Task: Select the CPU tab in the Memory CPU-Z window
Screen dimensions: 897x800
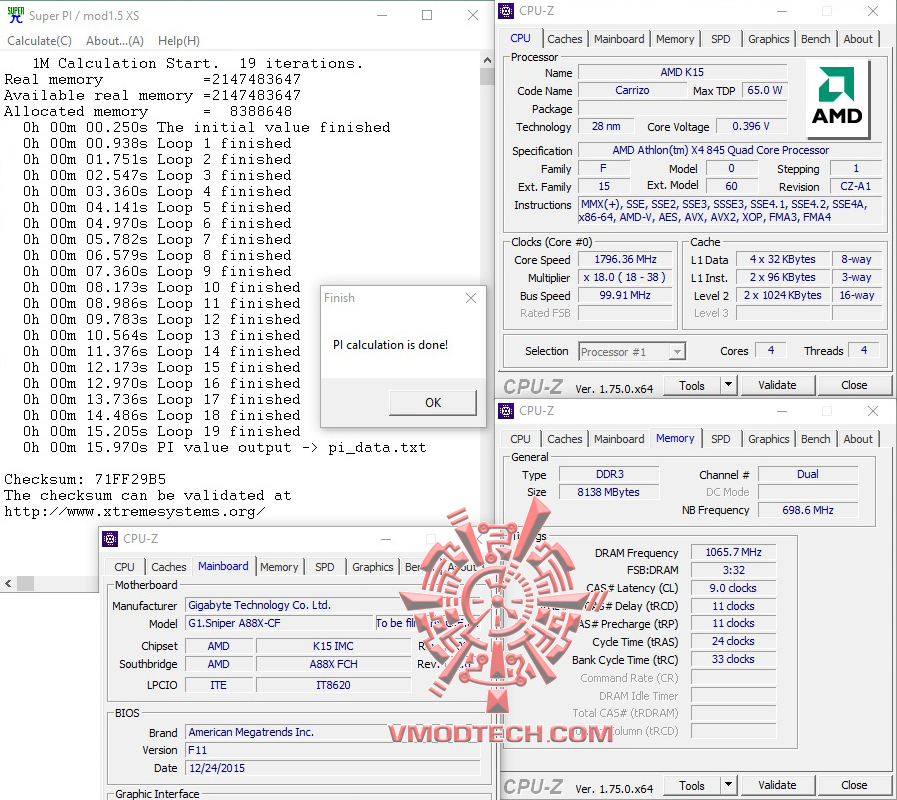Action: point(520,439)
